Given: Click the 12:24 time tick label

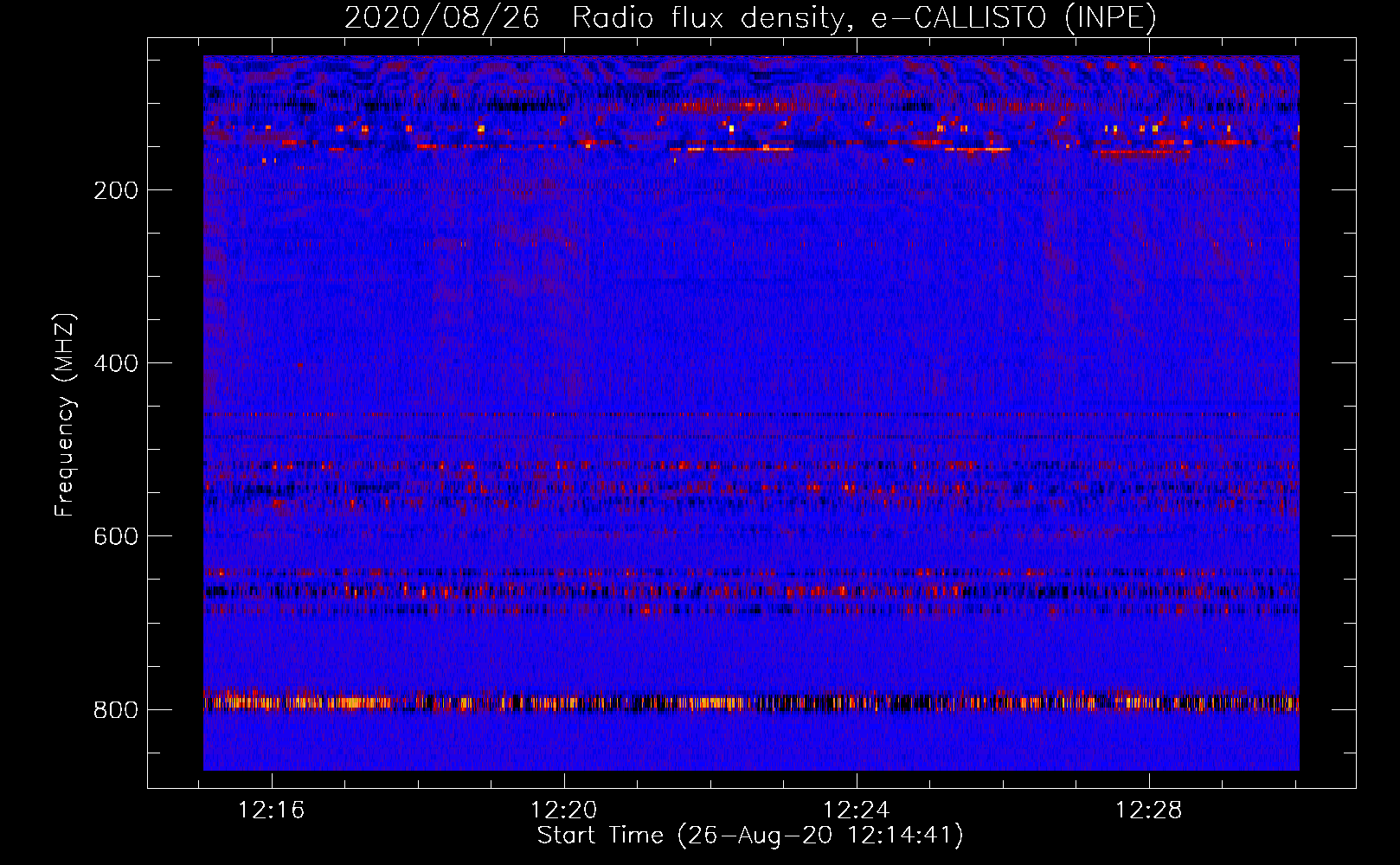Looking at the screenshot, I should 857,811.
